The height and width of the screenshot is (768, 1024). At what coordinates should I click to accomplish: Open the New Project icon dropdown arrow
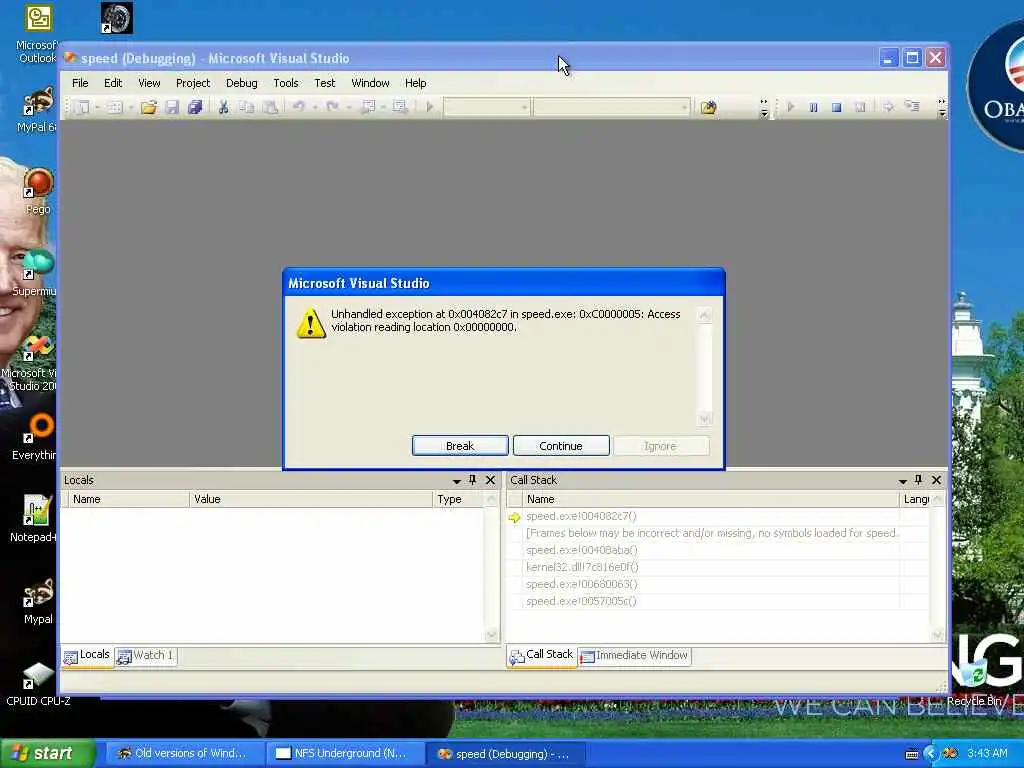point(97,107)
